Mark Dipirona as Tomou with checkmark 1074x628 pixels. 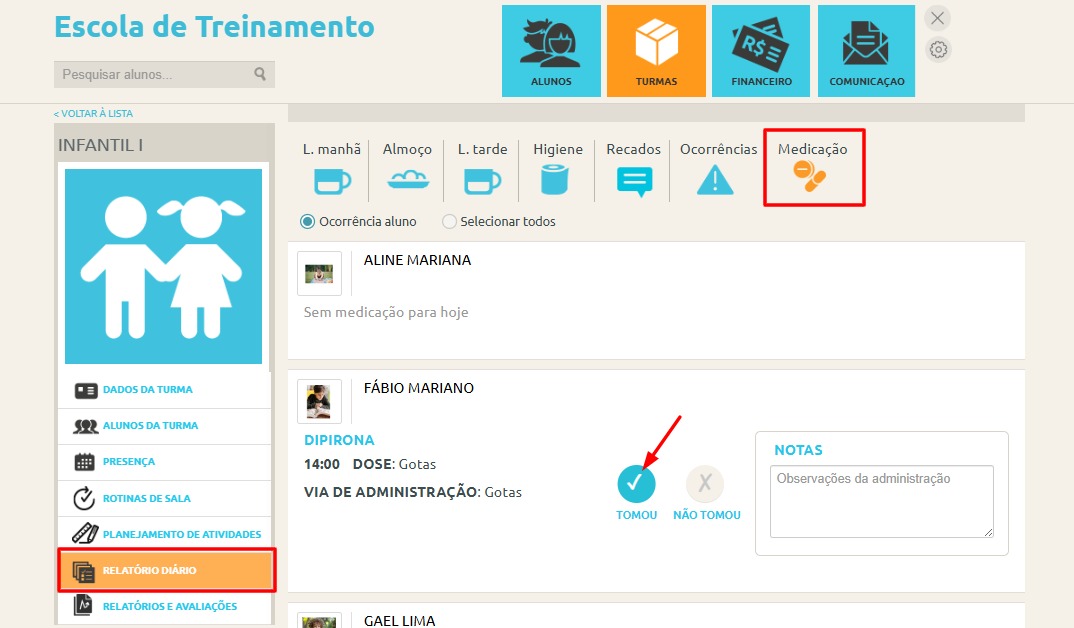(x=636, y=483)
